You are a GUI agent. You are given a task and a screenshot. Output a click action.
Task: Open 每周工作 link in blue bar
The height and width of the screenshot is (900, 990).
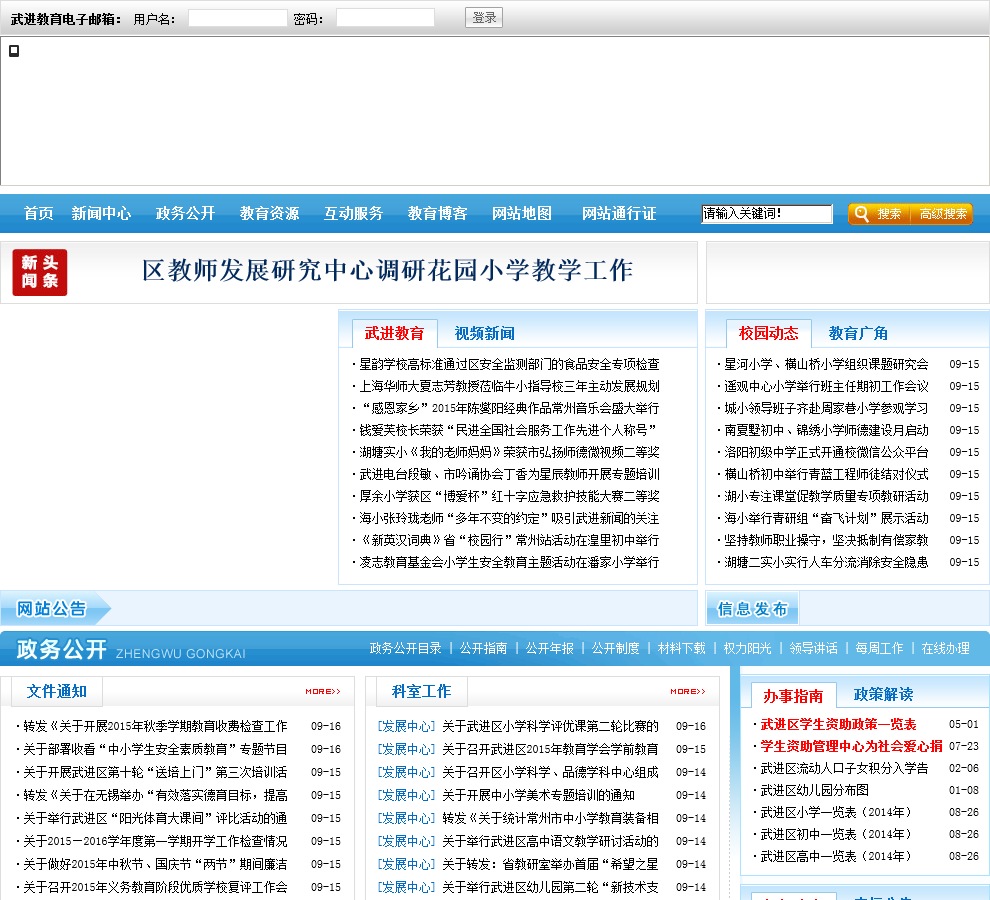[879, 648]
